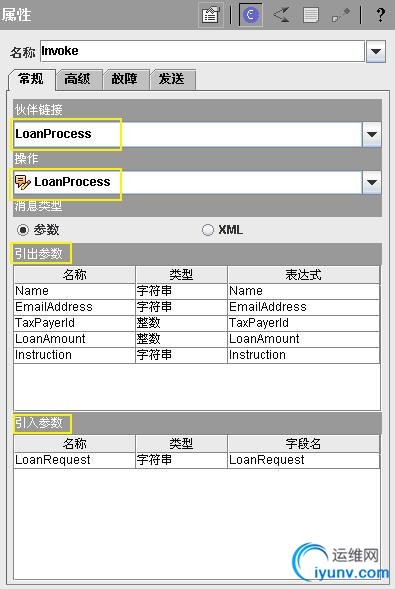
Task: Select the blue circular C toolbar icon
Action: coord(250,15)
